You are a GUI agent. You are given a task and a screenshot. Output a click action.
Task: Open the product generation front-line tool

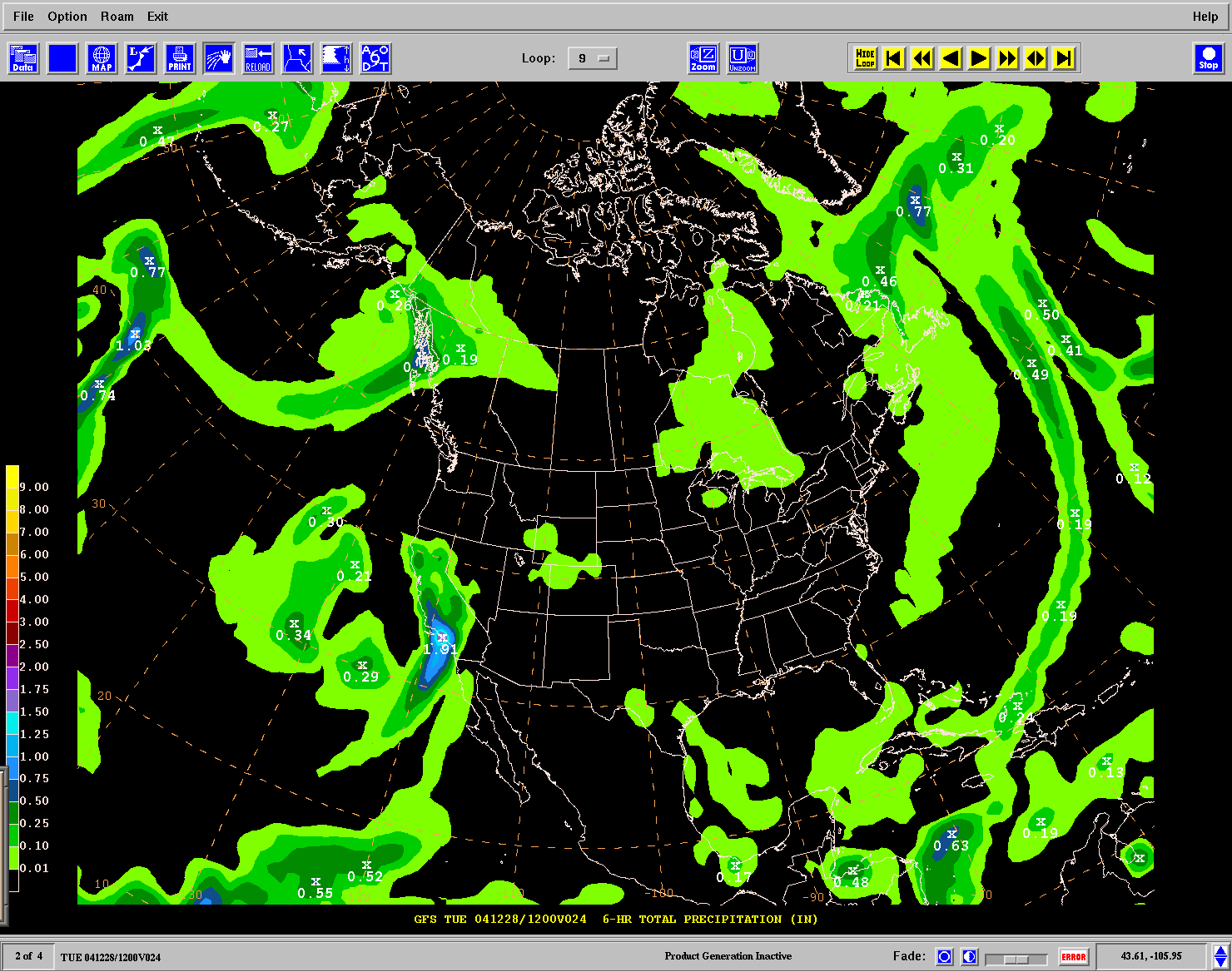click(x=141, y=59)
